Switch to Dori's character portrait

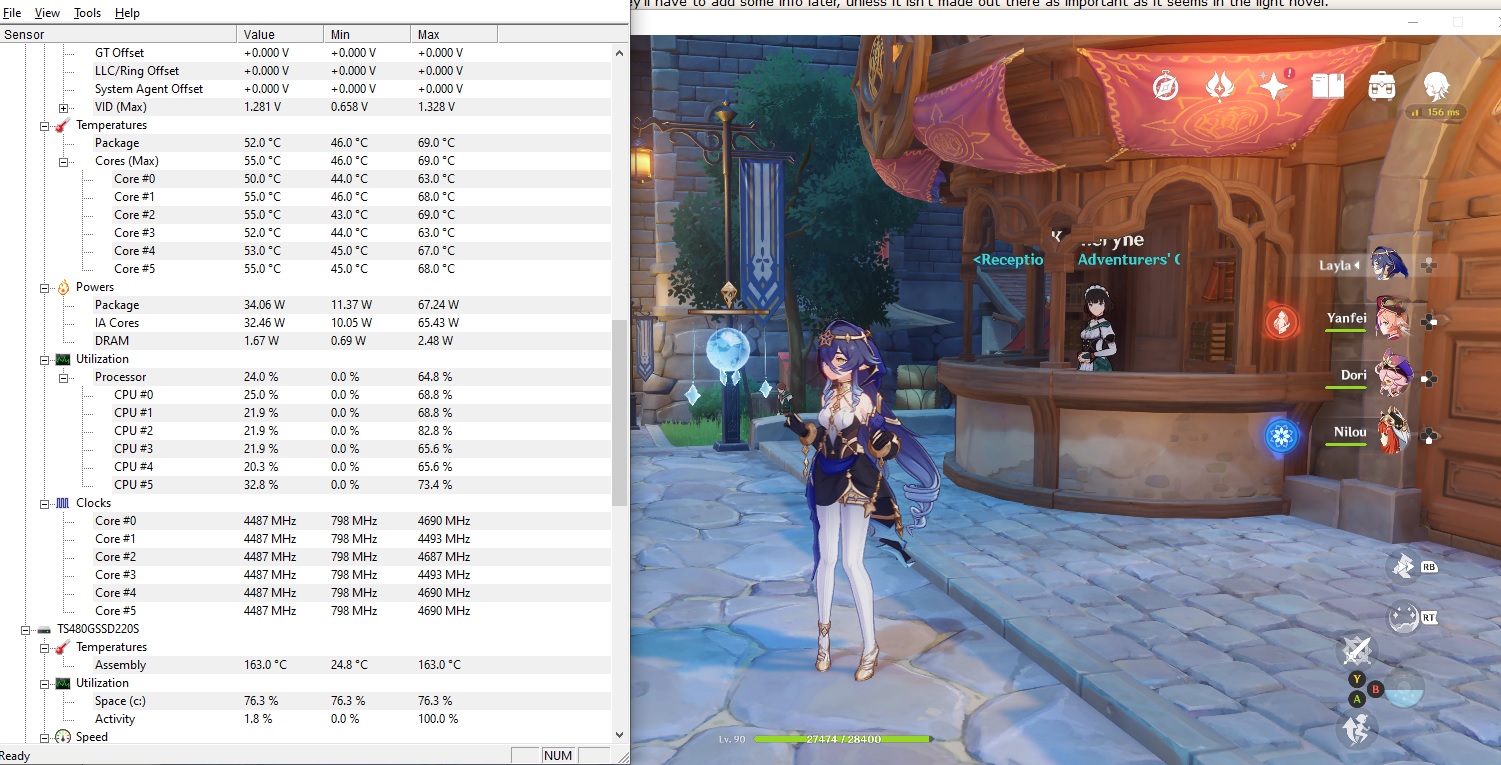[x=1392, y=376]
